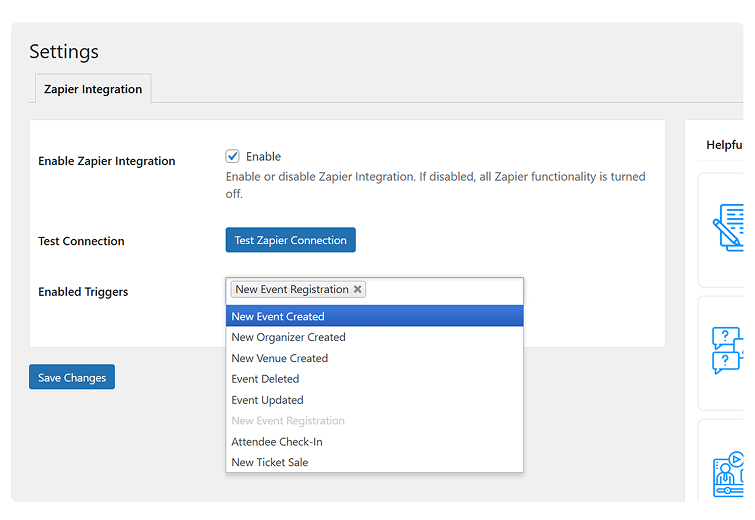This screenshot has width=755, height=520.
Task: Click the Enable Zapier Integration label
Action: tap(107, 161)
